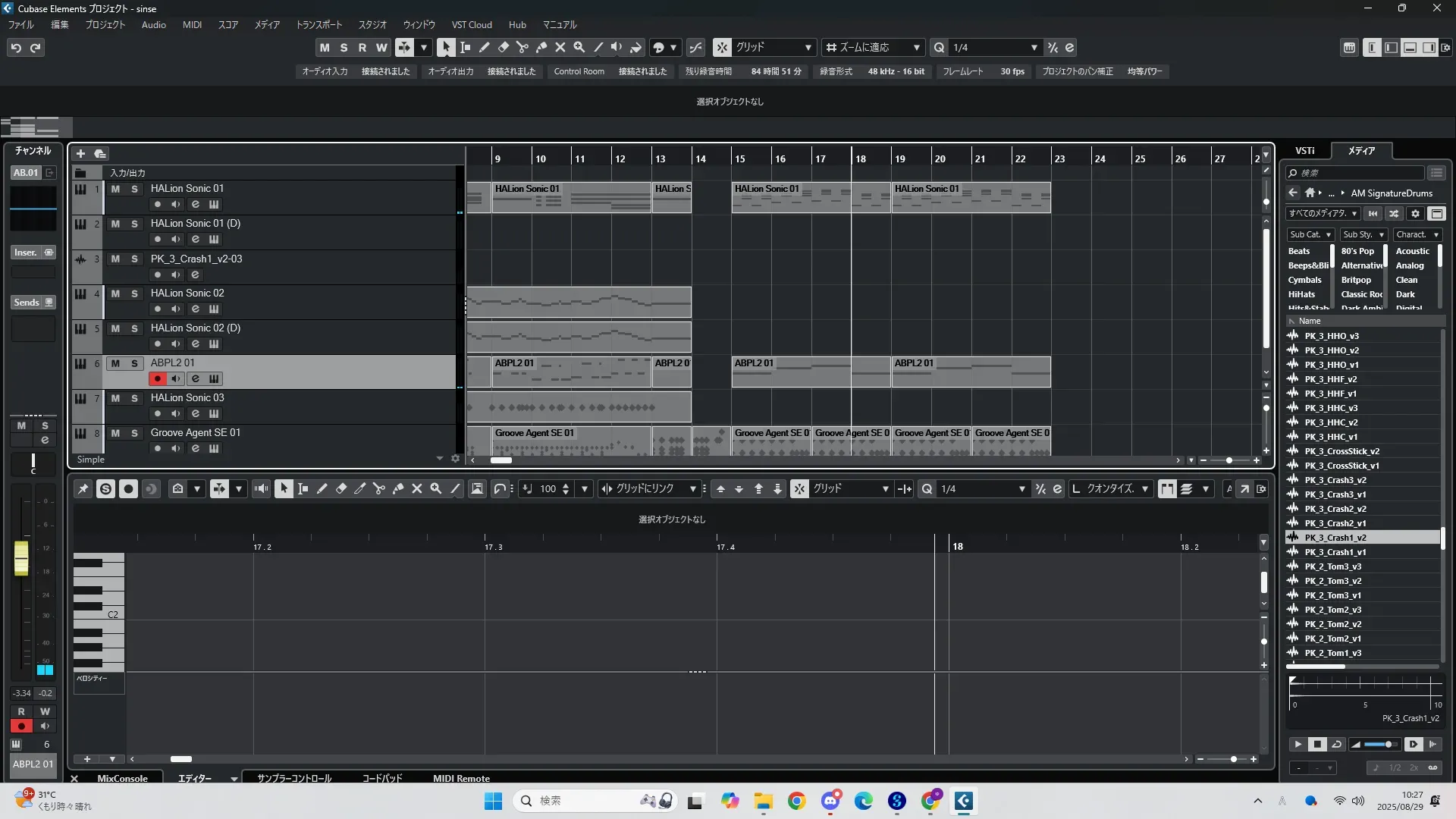This screenshot has width=1456, height=819.
Task: Click the Add Track plus icon
Action: click(80, 153)
